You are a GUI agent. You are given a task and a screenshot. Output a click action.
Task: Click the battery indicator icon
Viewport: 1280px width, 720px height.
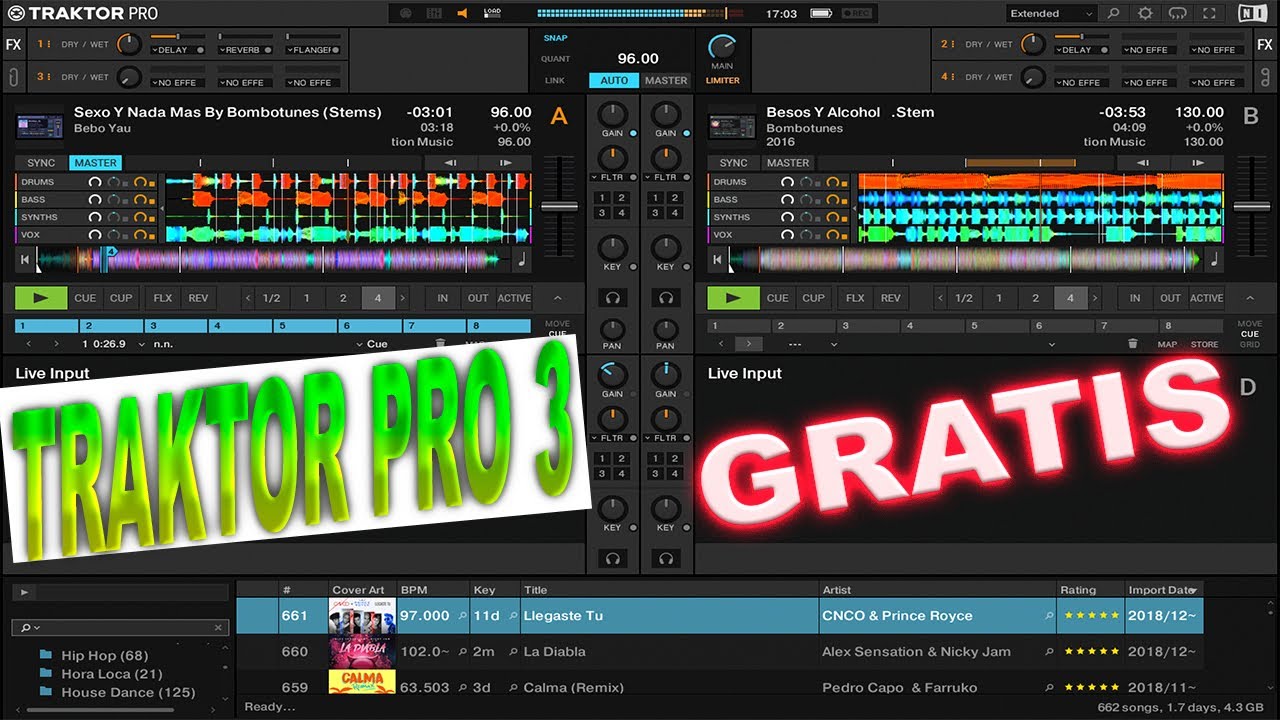820,14
